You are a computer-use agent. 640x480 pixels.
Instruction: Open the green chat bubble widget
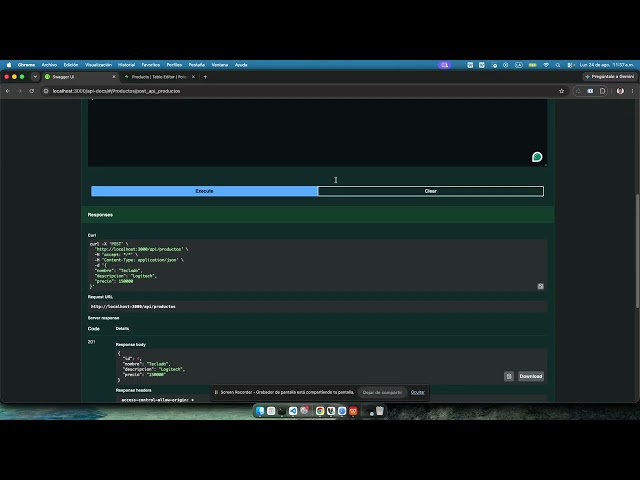pos(537,157)
